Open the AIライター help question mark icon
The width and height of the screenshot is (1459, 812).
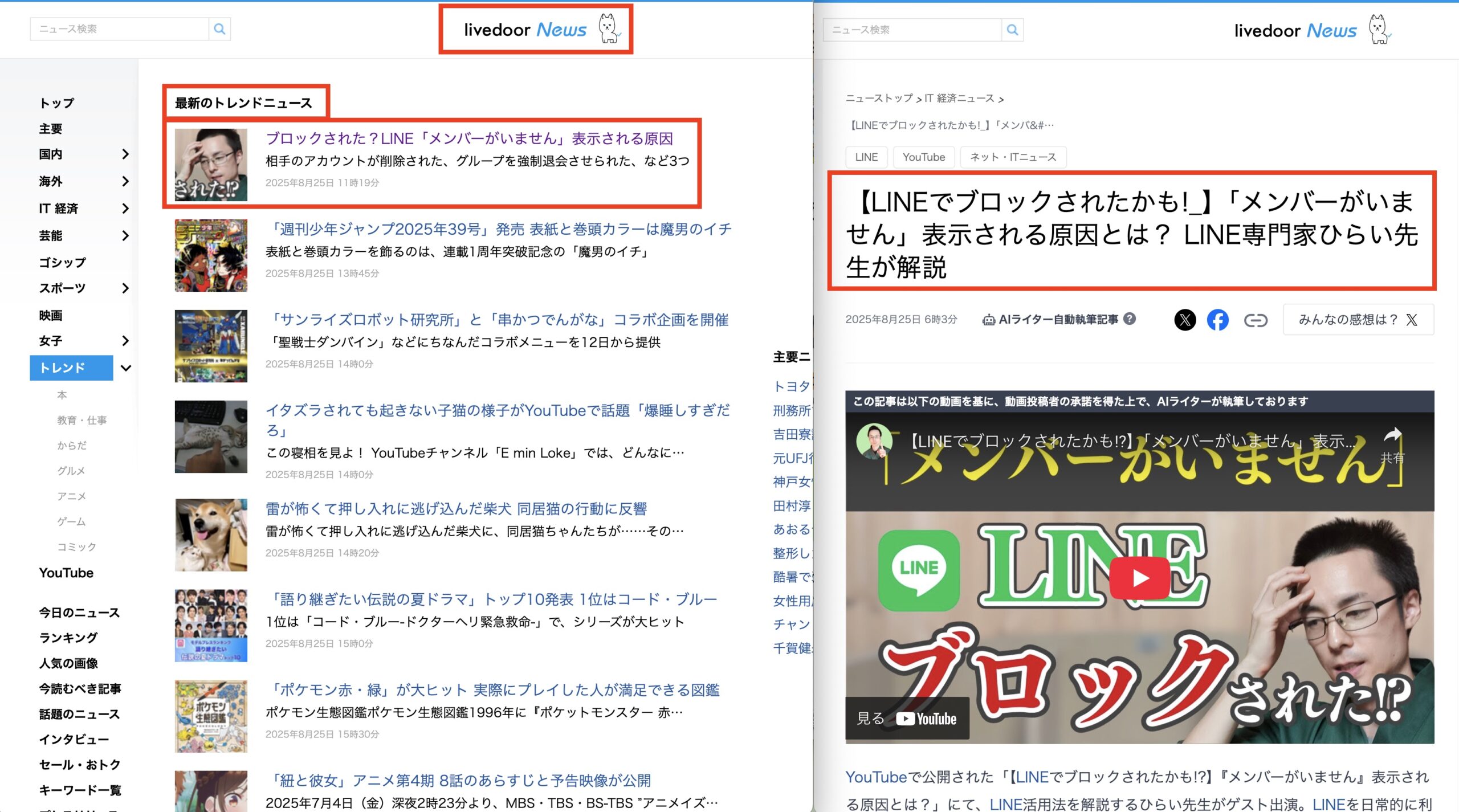[1130, 319]
